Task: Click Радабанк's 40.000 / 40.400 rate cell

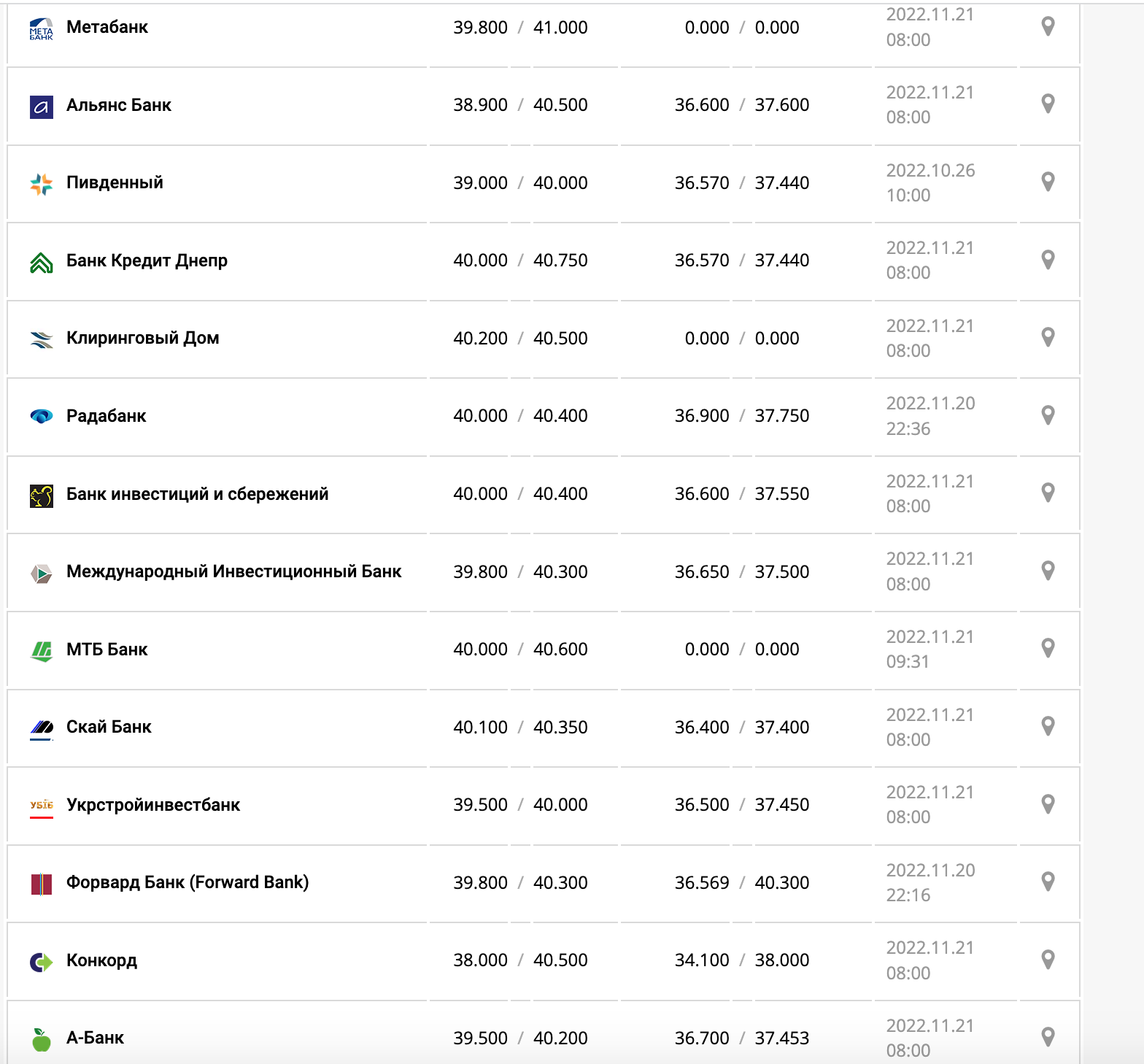Action: tap(520, 416)
